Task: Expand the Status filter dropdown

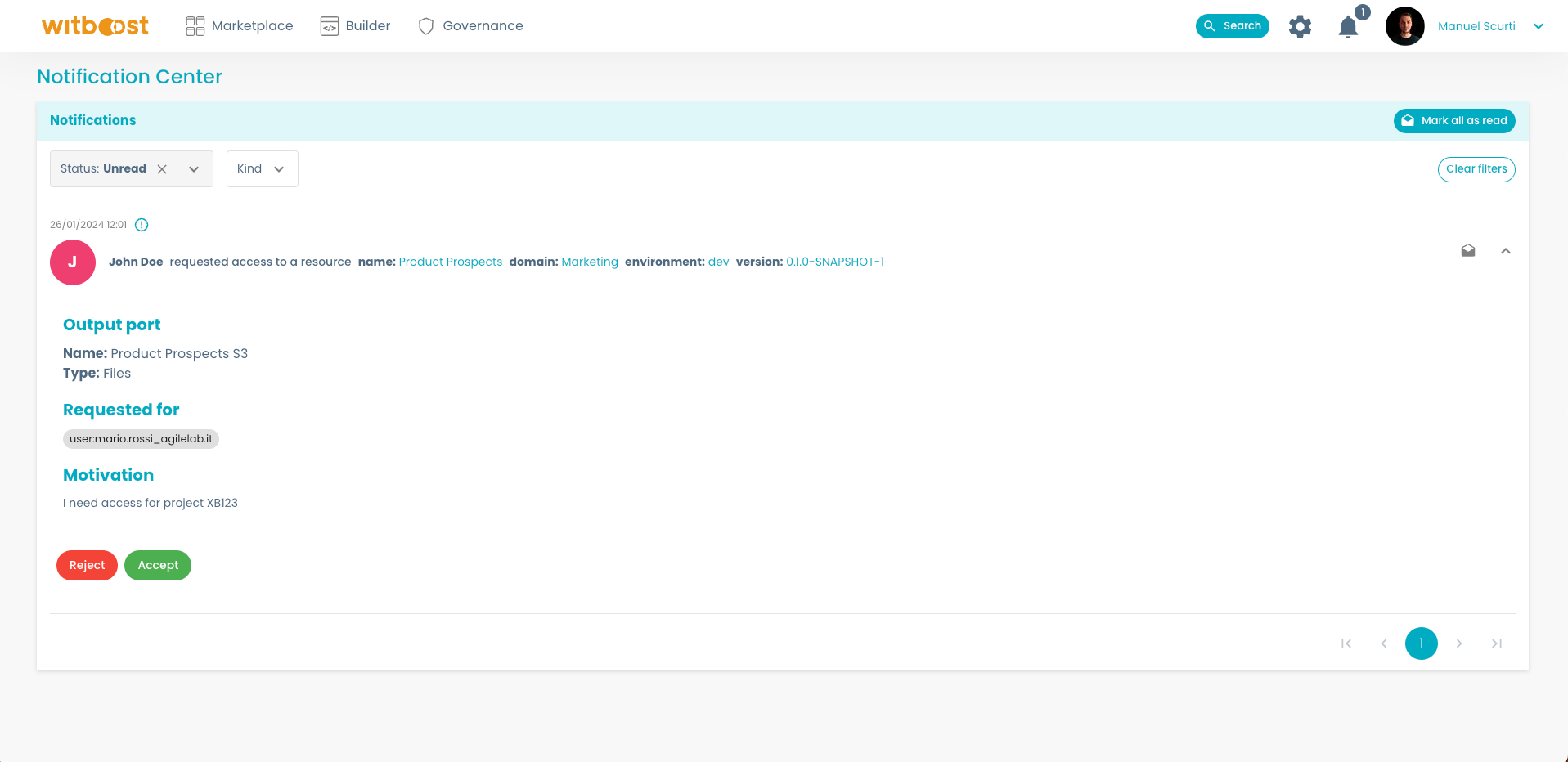Action: coord(194,169)
